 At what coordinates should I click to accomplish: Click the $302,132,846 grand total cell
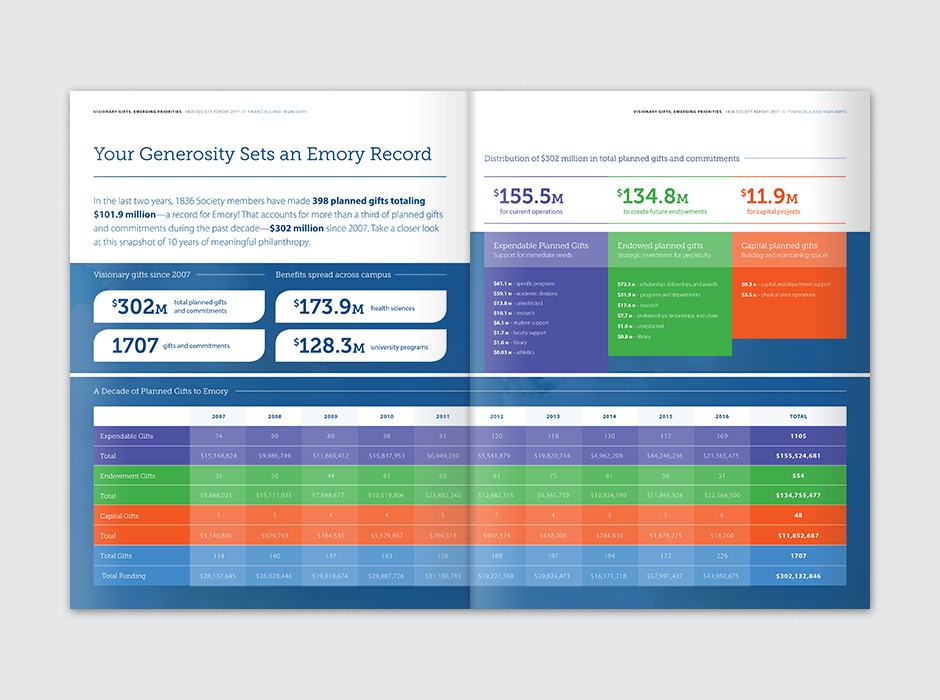click(797, 576)
